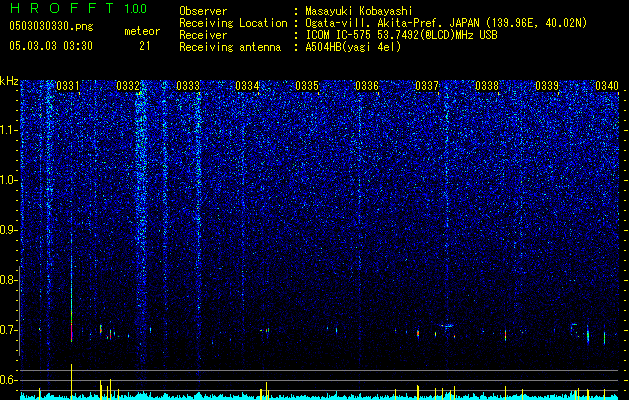
Task: Click the HROFFT 1.0.0 title text
Action: coord(78,8)
